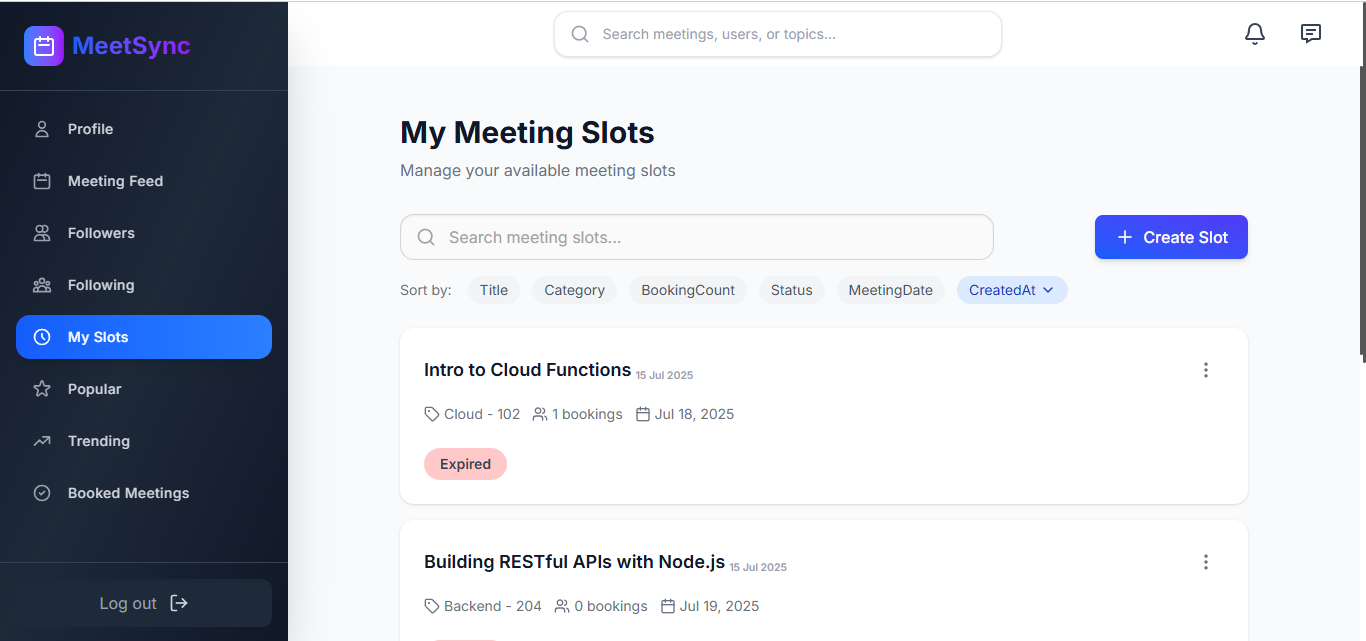The width and height of the screenshot is (1366, 641).
Task: Click the log out arrow icon
Action: [179, 603]
